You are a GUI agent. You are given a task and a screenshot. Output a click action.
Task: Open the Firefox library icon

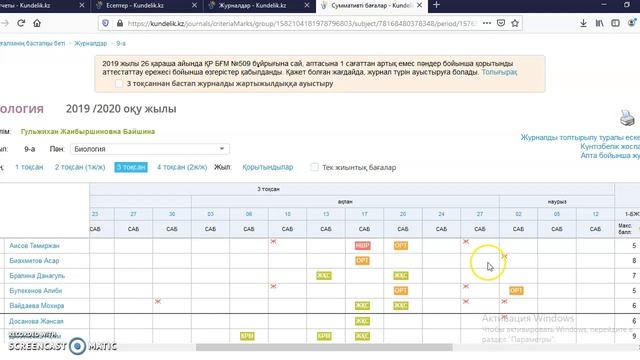pos(599,23)
